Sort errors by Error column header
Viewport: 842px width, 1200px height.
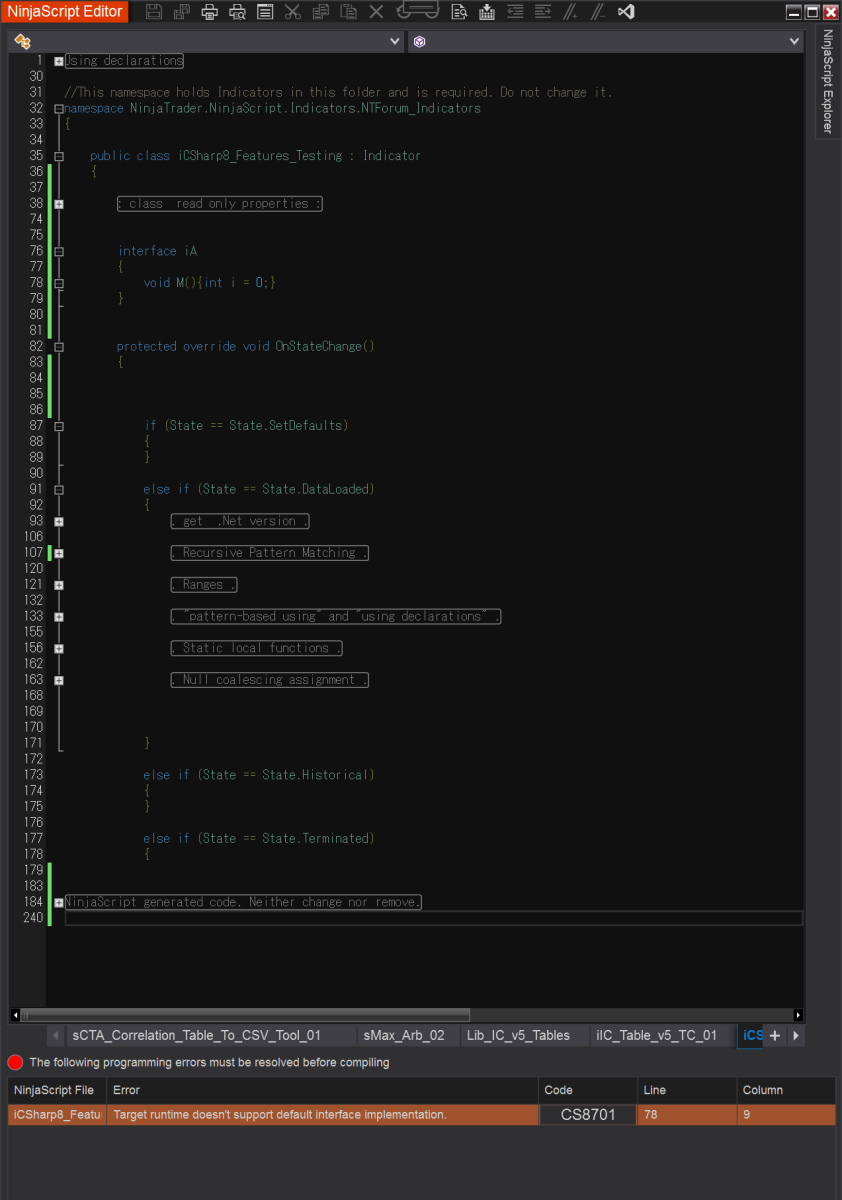coord(322,1090)
